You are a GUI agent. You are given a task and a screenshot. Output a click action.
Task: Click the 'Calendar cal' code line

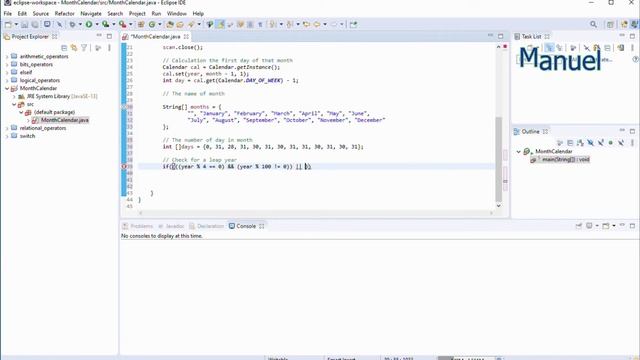(221, 67)
